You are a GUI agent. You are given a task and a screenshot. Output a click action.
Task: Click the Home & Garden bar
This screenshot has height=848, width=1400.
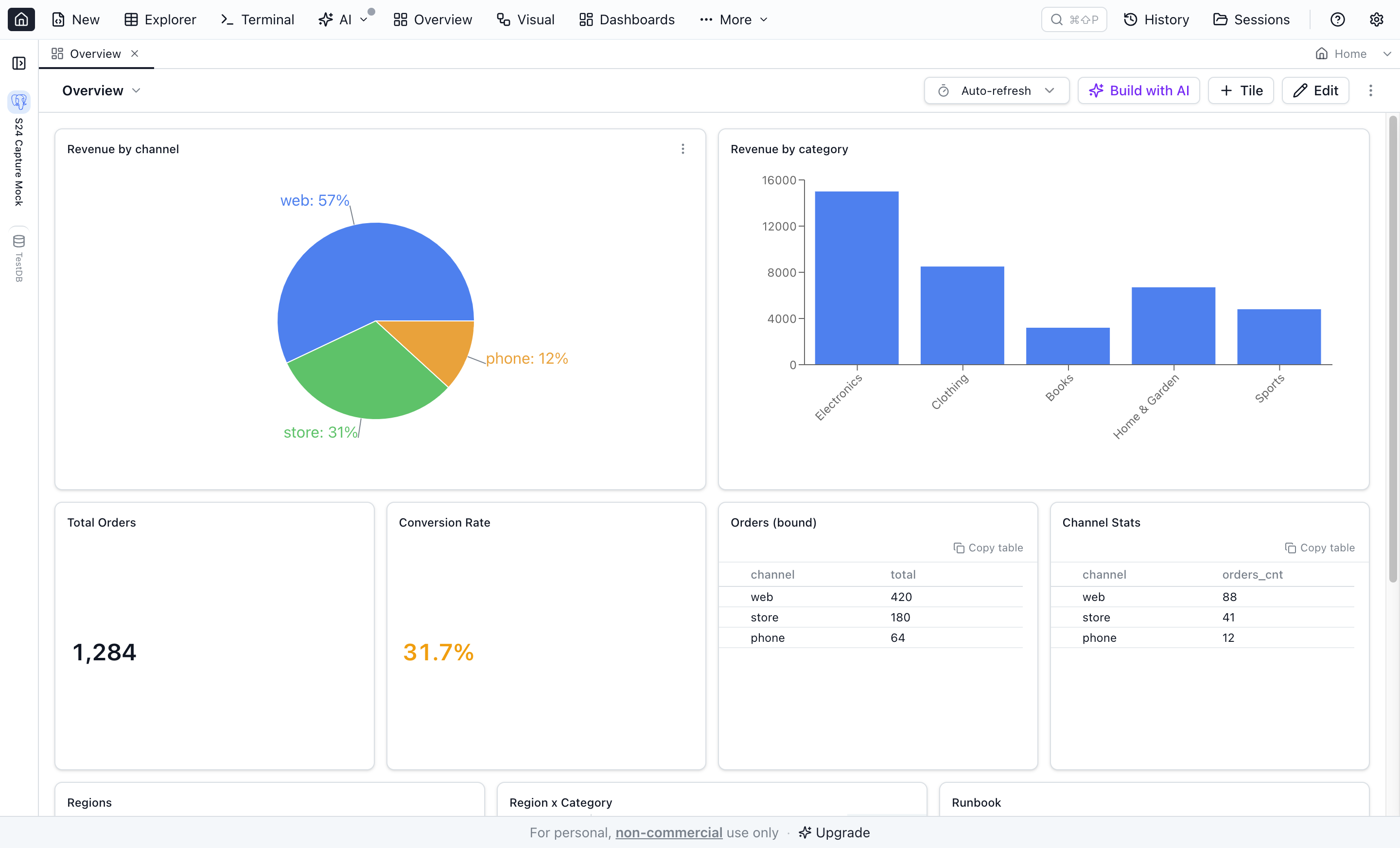(1173, 326)
